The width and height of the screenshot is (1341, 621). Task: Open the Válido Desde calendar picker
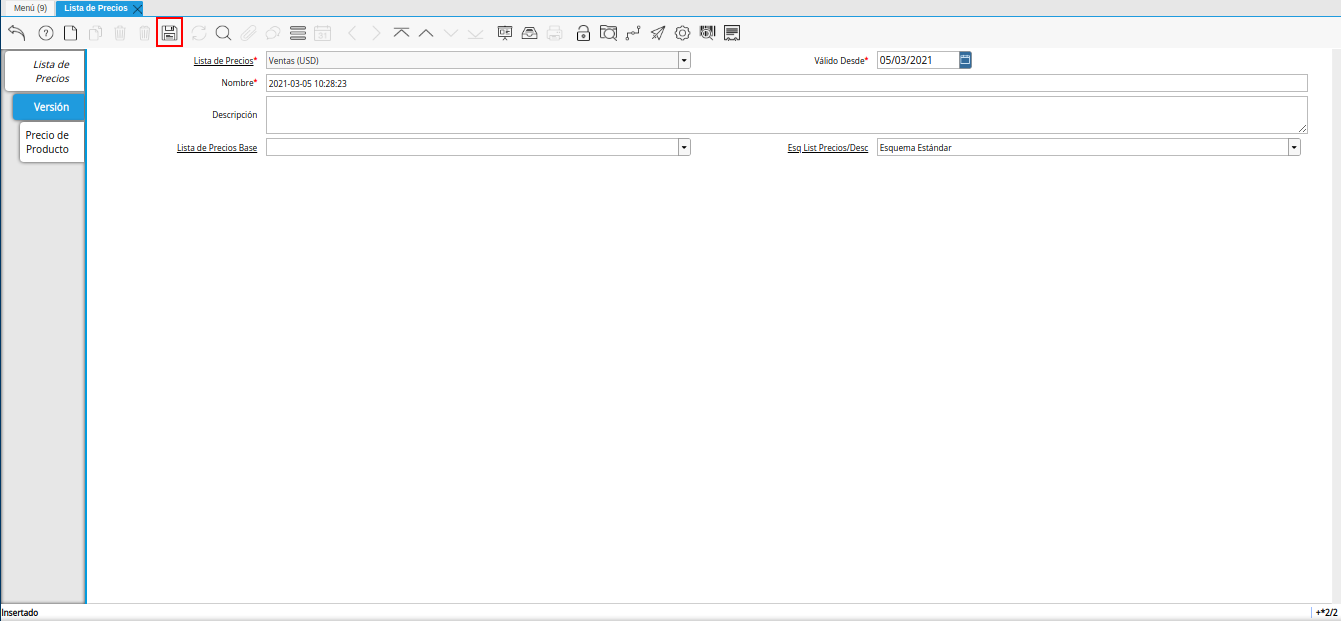click(x=965, y=60)
